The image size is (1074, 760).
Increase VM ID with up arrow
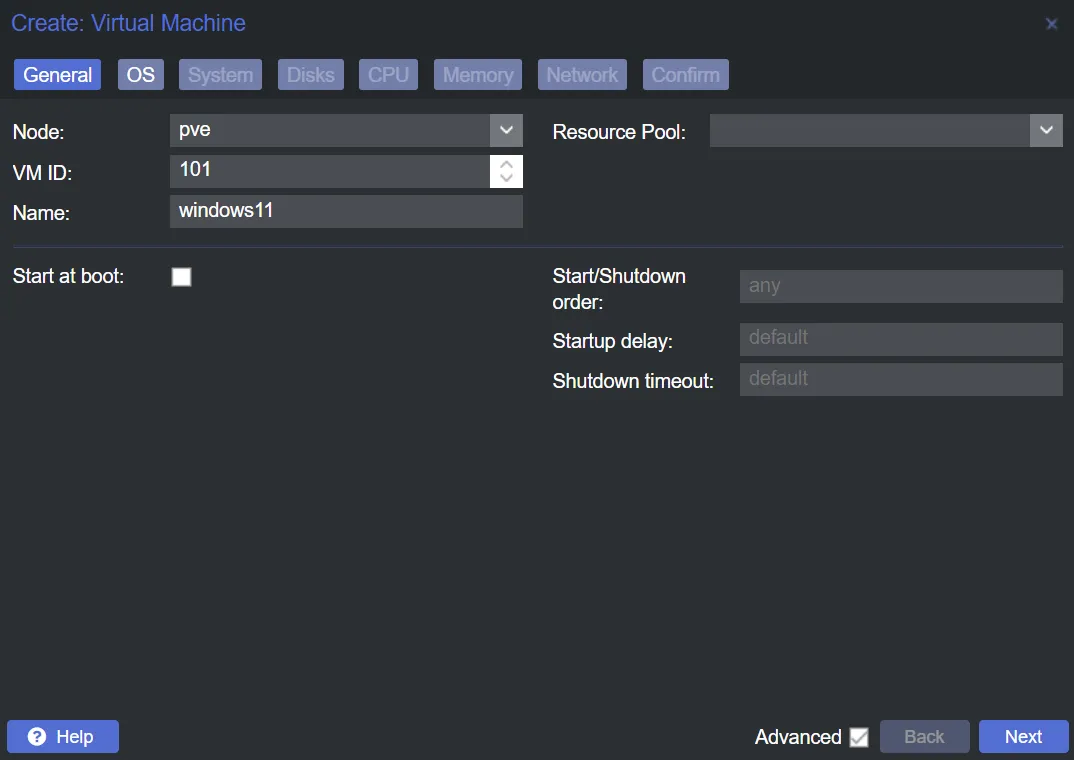(506, 164)
